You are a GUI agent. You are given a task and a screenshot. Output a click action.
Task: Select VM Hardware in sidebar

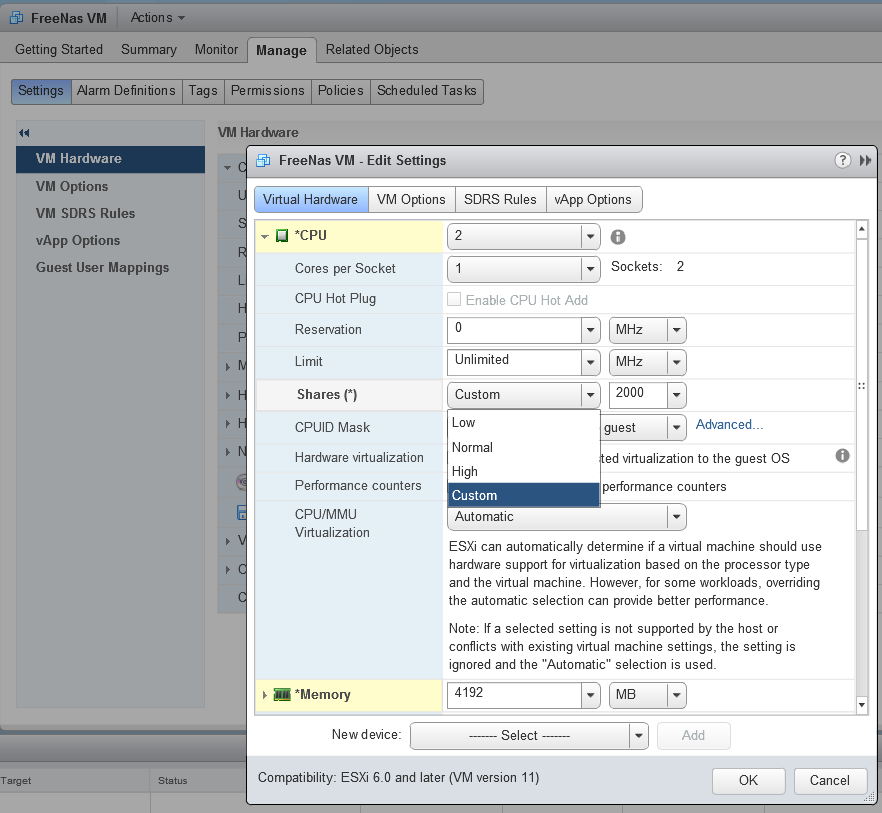[110, 159]
